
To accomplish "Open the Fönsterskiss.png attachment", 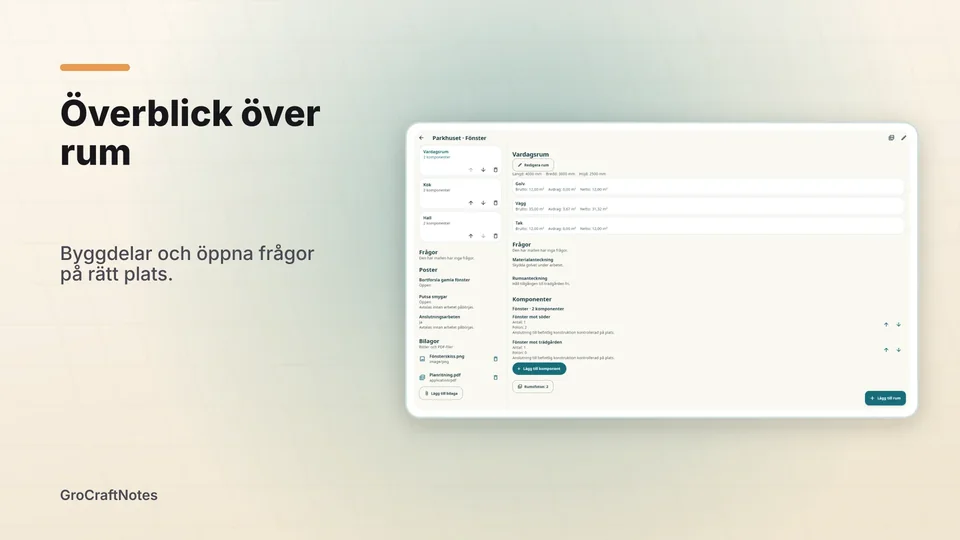I will click(x=446, y=359).
